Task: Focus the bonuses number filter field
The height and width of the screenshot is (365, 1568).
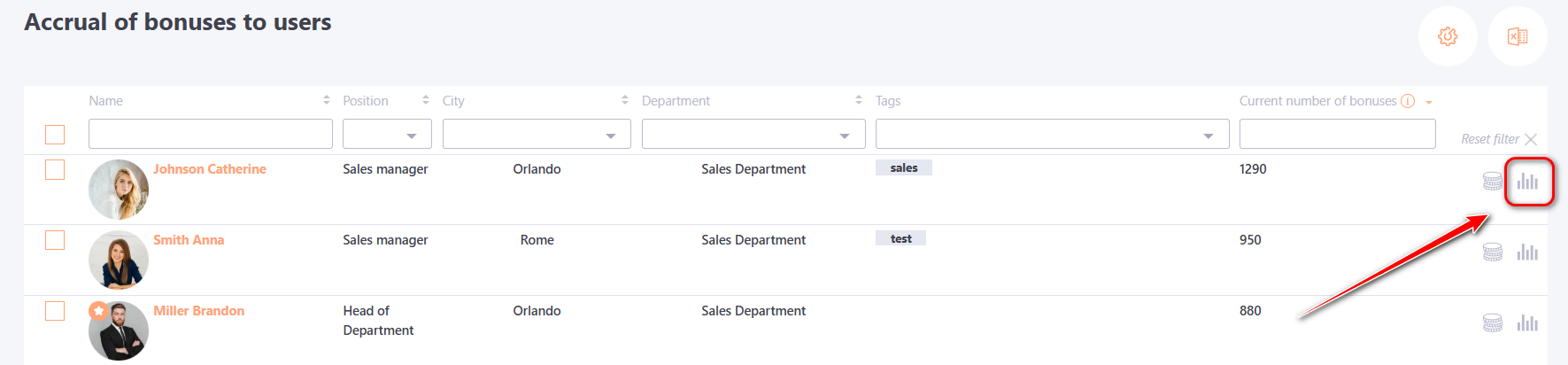Action: pos(1337,135)
